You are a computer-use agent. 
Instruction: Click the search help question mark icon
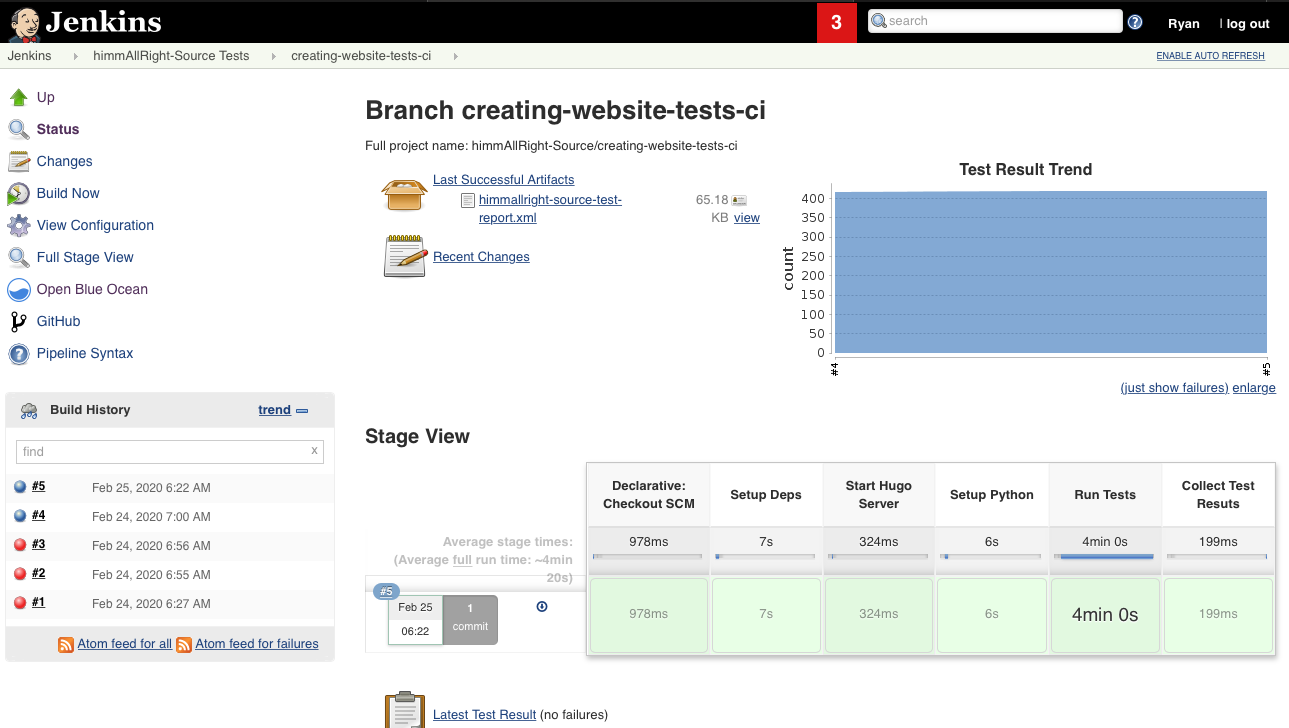[1135, 22]
